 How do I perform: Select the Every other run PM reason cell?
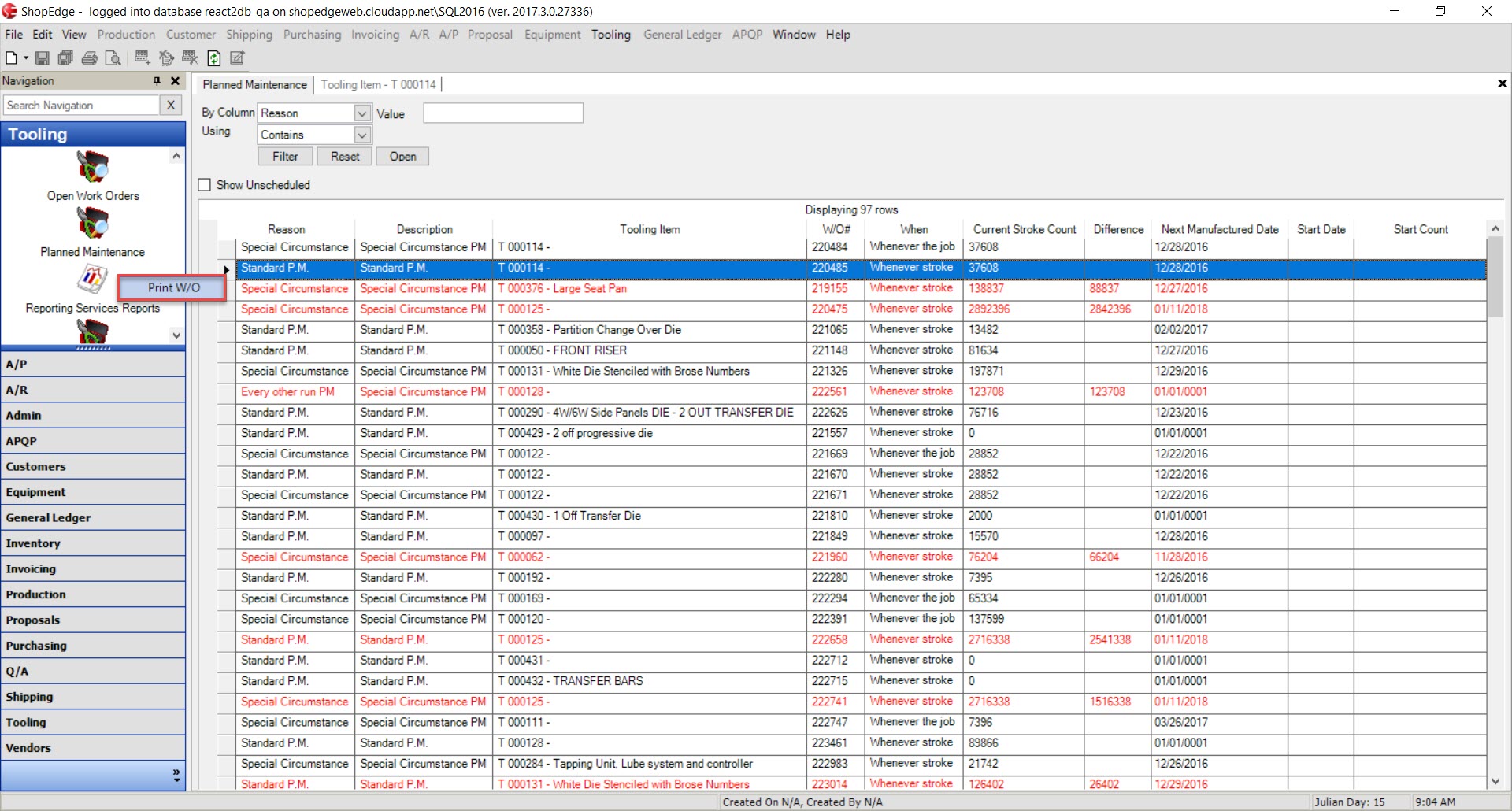[295, 392]
